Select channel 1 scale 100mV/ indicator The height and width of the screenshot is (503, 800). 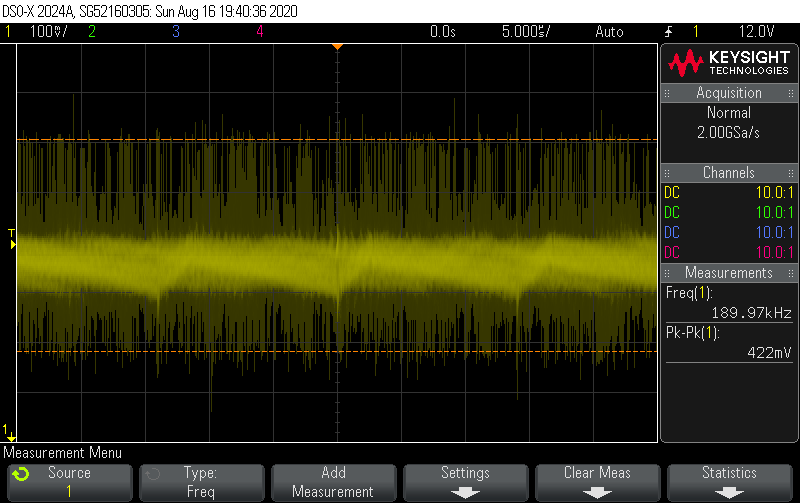[48, 32]
